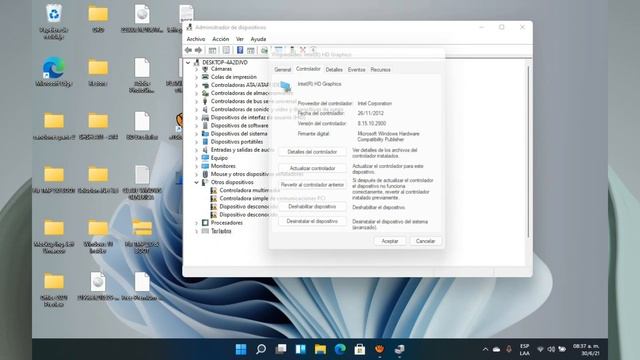The image size is (640, 360).
Task: Expand Controladoras de almacenamiento node
Action: tap(197, 93)
